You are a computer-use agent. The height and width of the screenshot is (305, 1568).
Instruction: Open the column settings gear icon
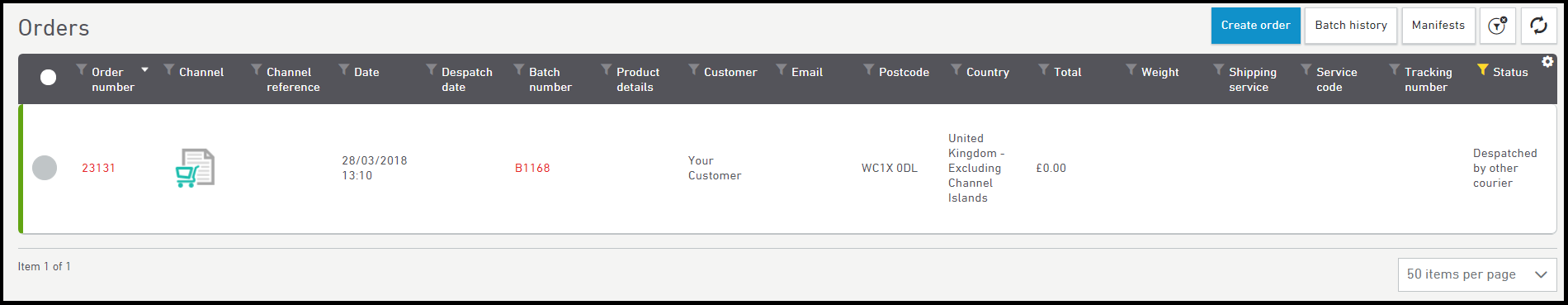1547,62
